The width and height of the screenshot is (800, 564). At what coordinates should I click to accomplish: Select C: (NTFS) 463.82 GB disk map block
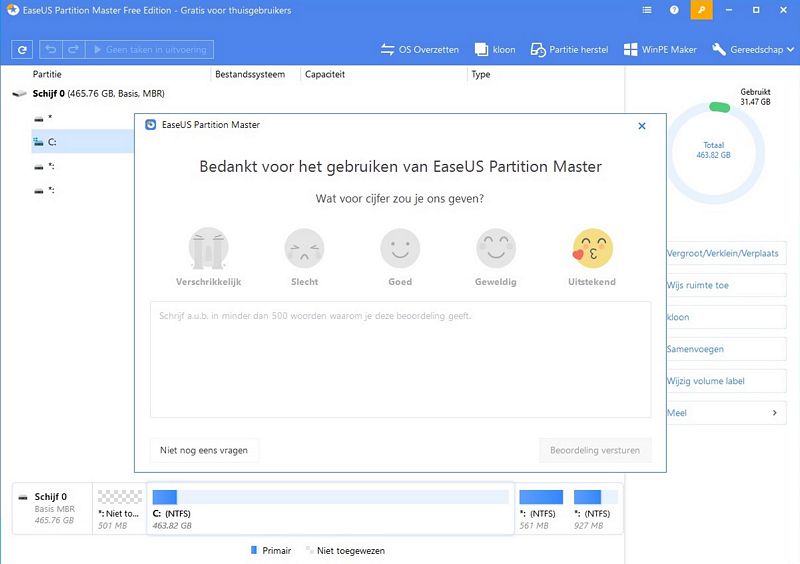coord(330,509)
